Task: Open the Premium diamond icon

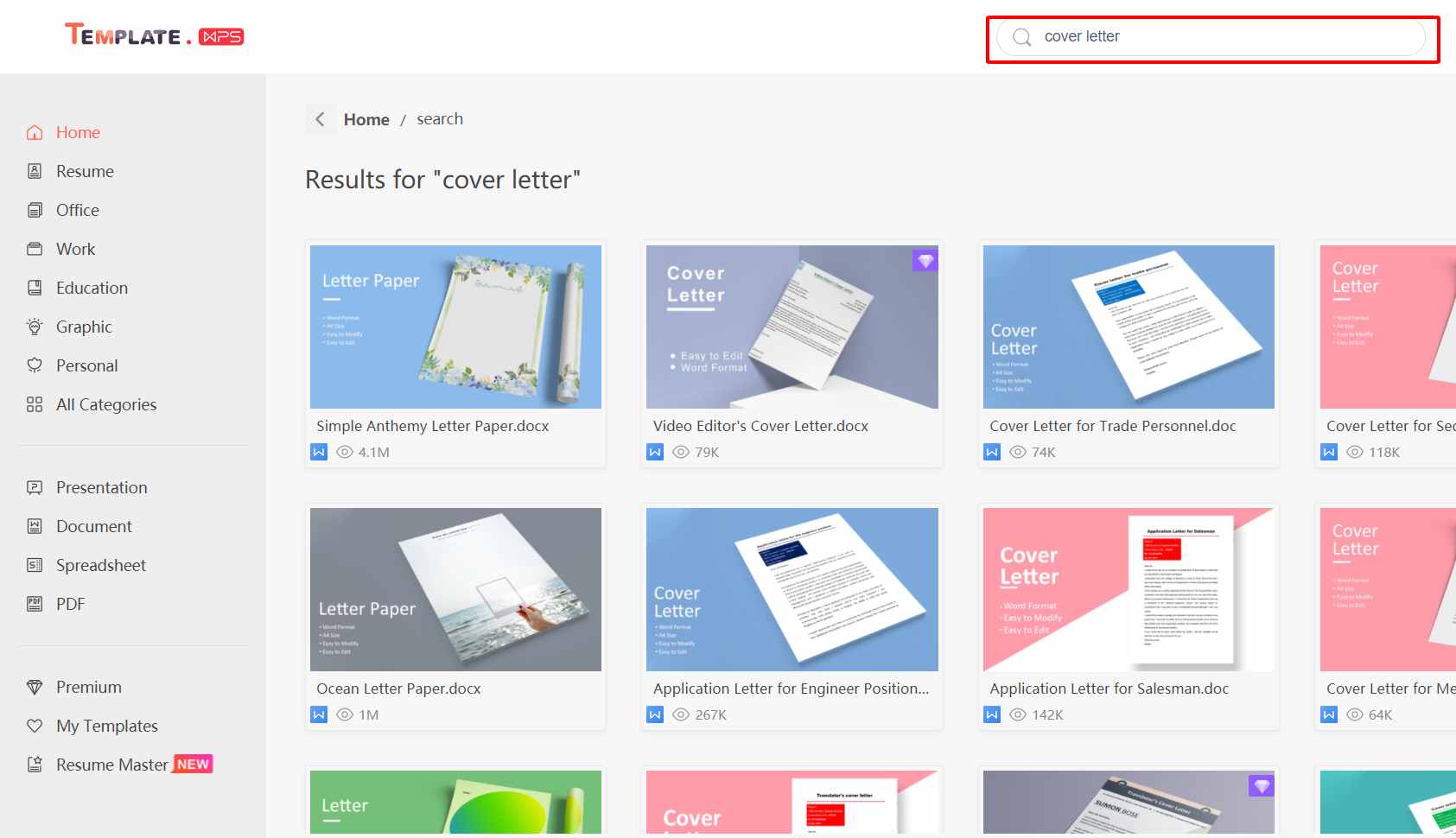Action: coord(35,687)
